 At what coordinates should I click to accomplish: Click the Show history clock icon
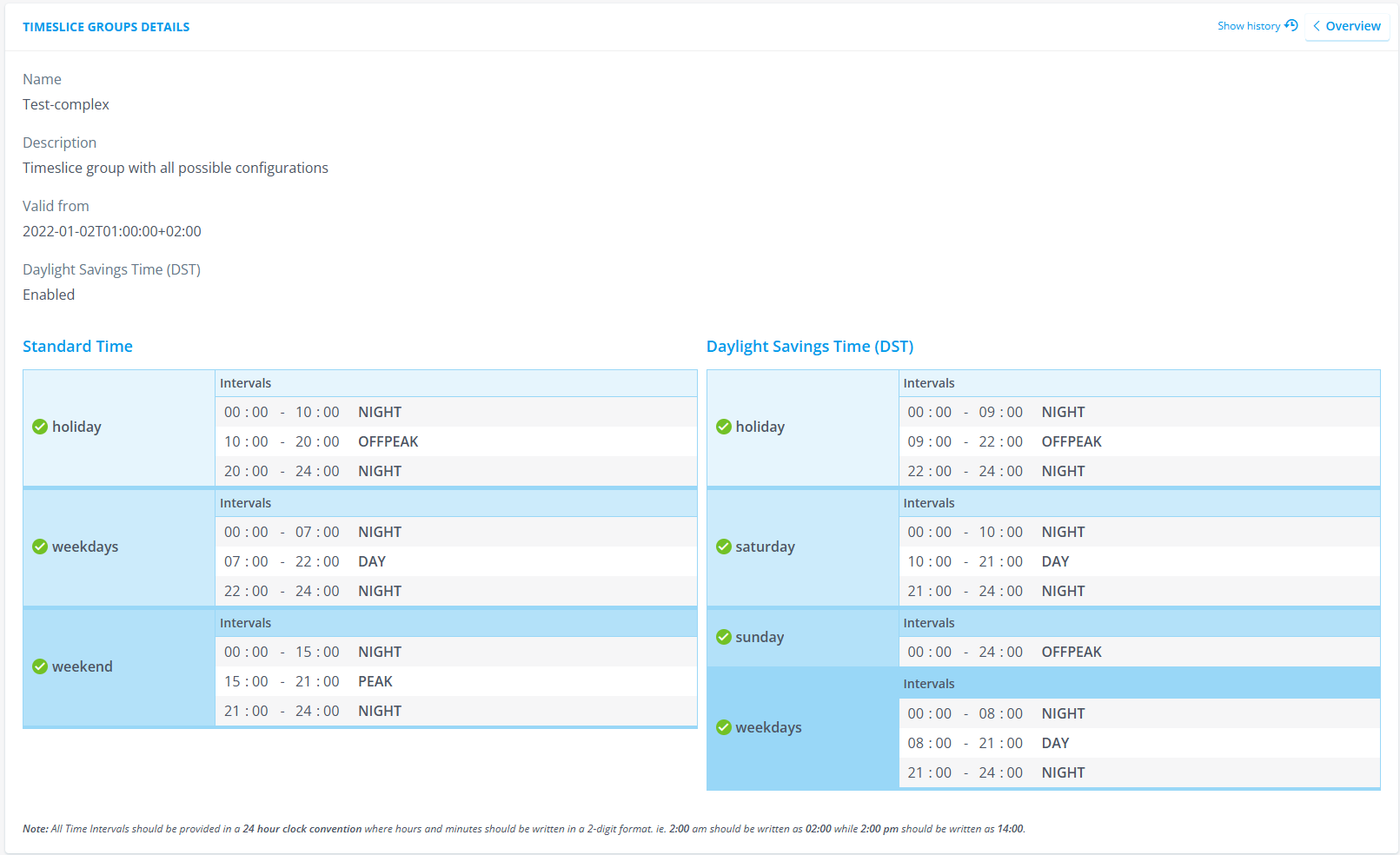[1291, 25]
